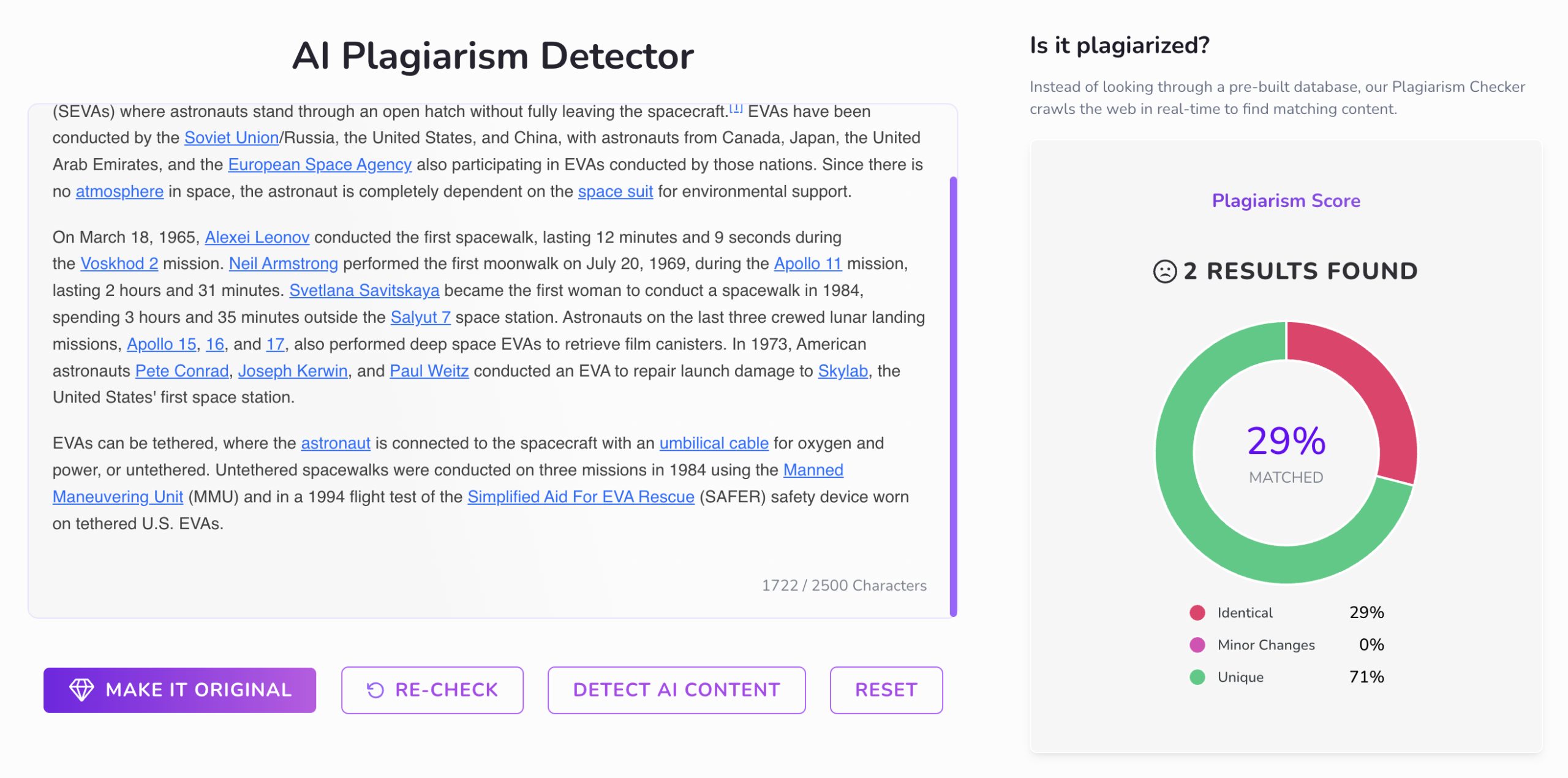Screen dimensions: 1568x778
Task: Click the green Unique legend dot
Action: click(x=1197, y=677)
